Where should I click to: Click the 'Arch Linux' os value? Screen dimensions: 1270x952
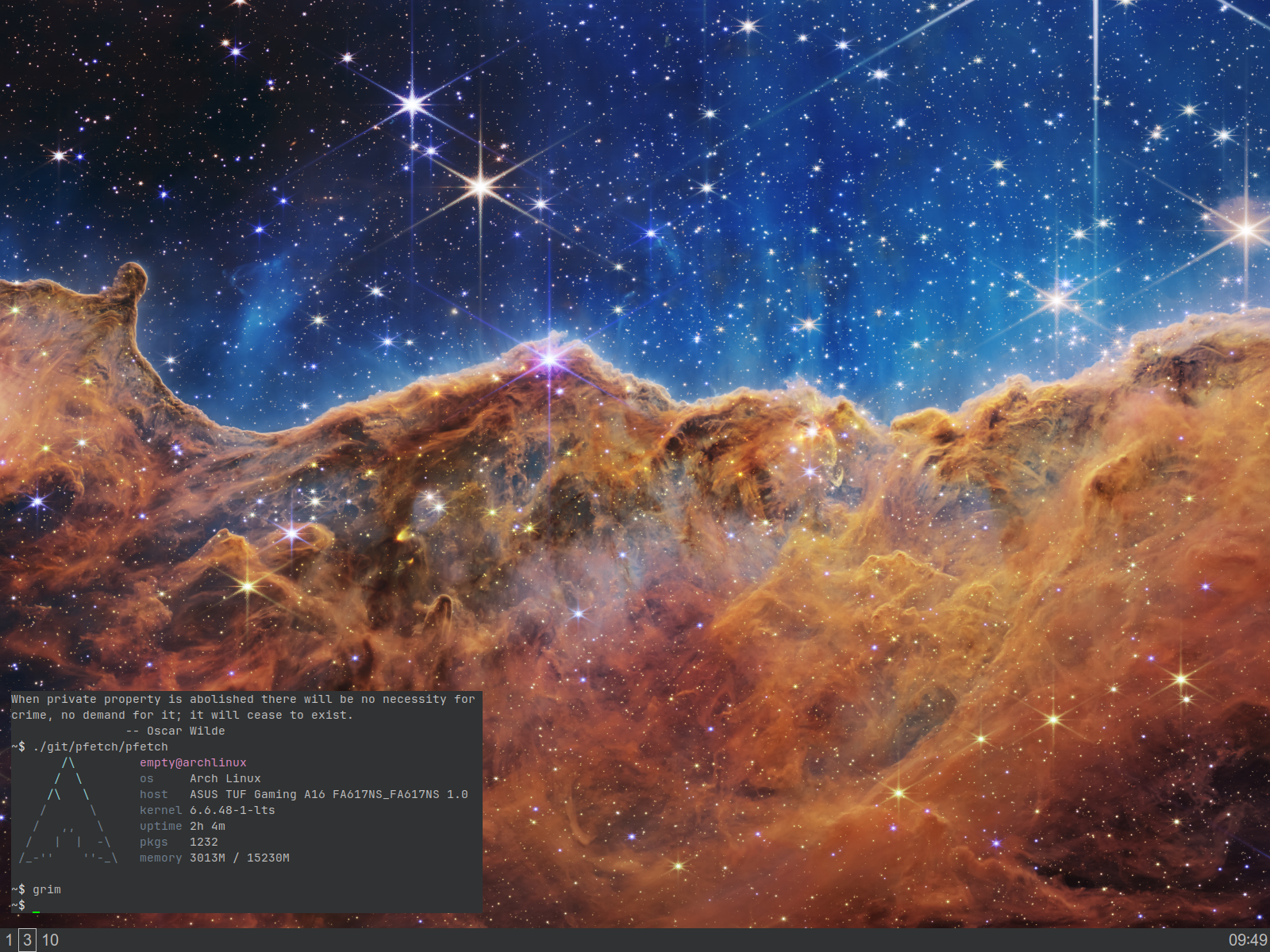click(x=225, y=779)
